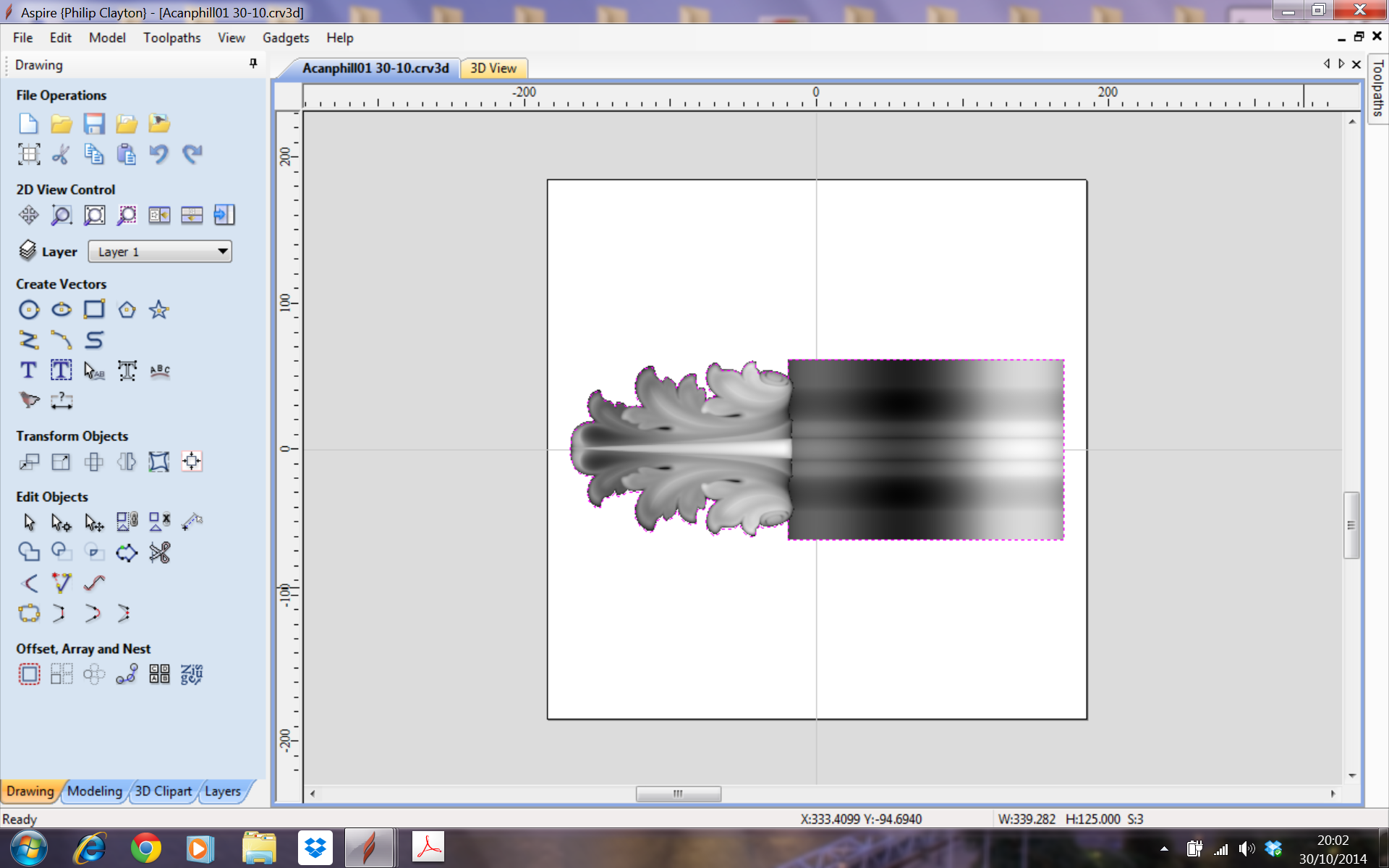The image size is (1389, 868).
Task: Select the Zoom to Box tool
Action: pyautogui.click(x=61, y=215)
